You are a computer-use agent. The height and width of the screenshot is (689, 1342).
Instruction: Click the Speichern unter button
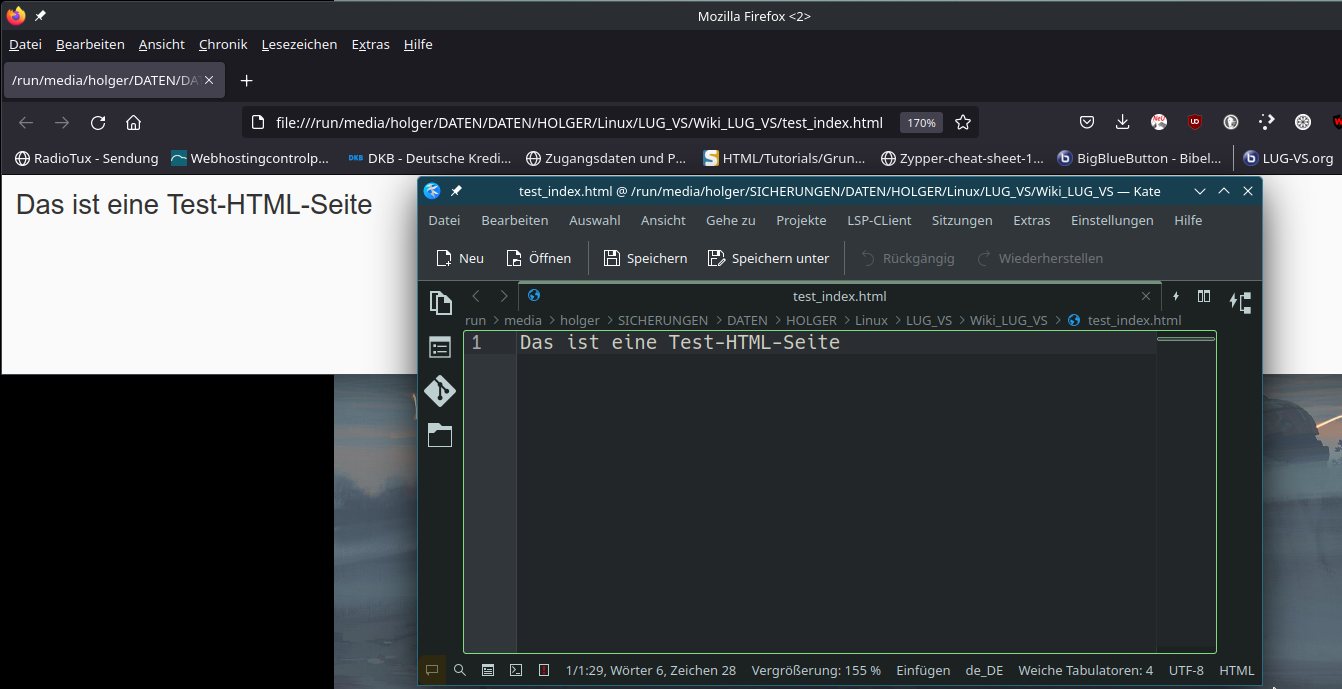[769, 258]
